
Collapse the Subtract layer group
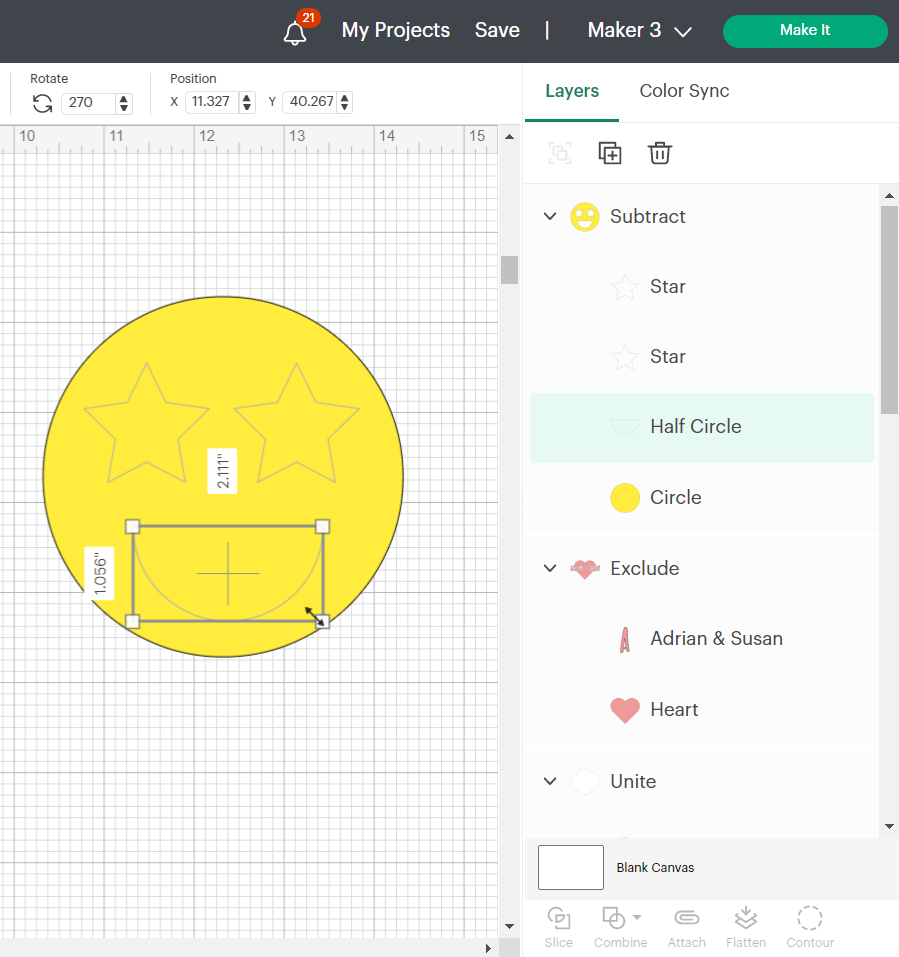549,216
